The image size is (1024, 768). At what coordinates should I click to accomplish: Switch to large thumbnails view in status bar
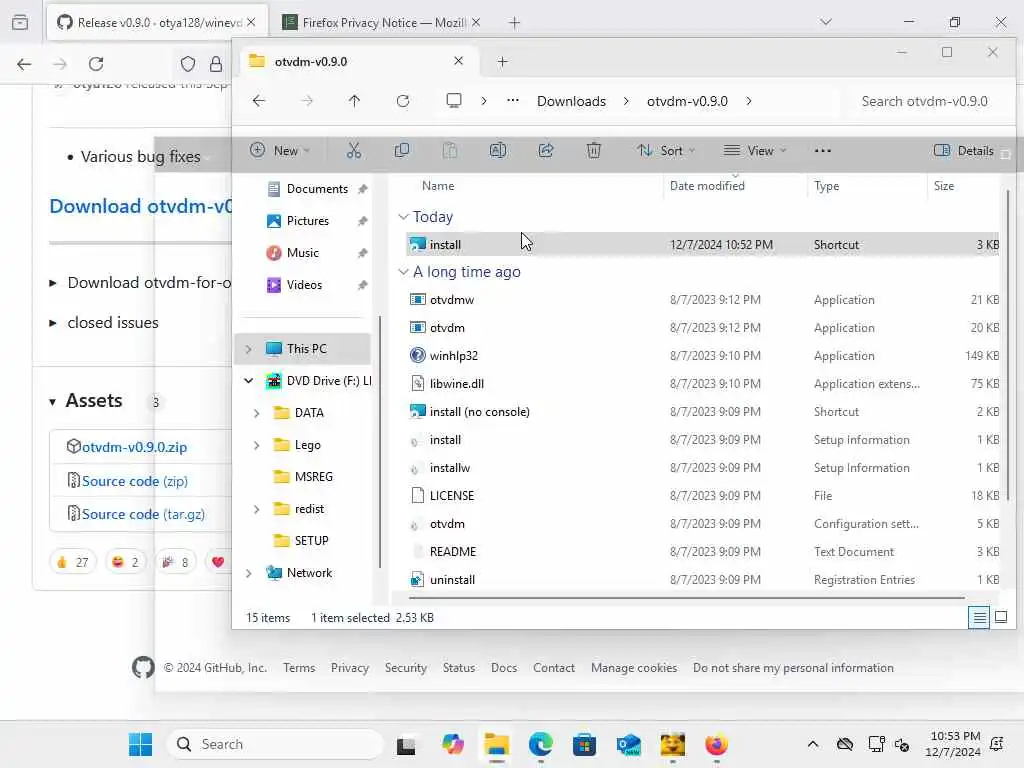coord(1000,617)
